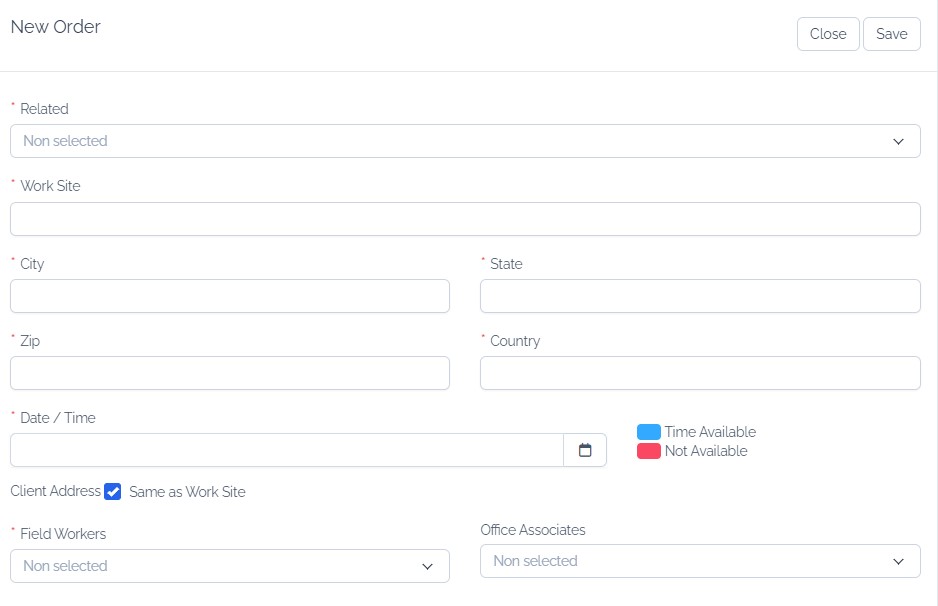Click the Same as Work Site label
Image resolution: width=938 pixels, height=606 pixels.
(x=187, y=492)
